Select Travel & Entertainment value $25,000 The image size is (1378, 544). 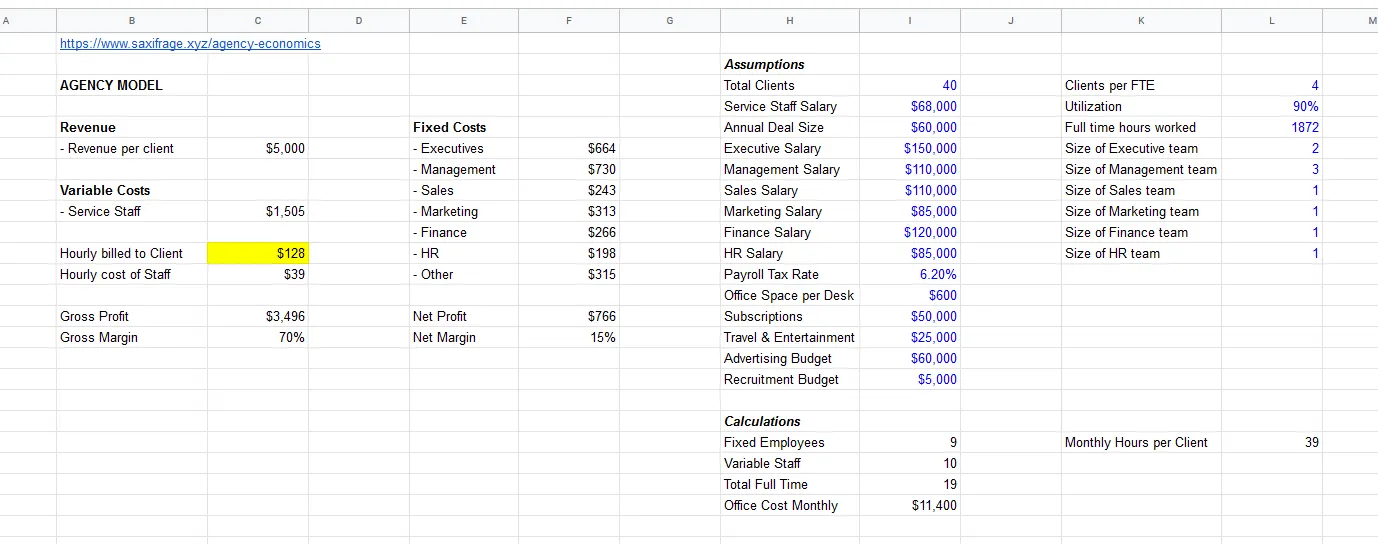(x=910, y=338)
